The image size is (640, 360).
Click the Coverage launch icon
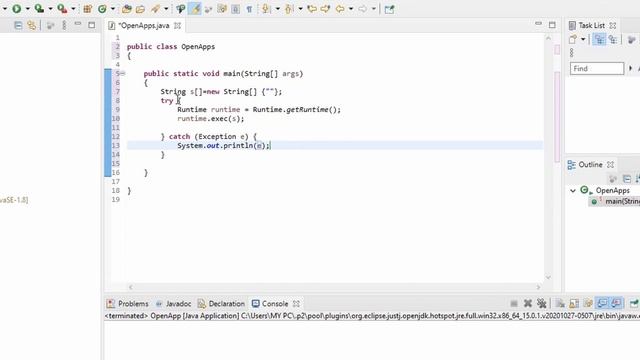[x=39, y=9]
